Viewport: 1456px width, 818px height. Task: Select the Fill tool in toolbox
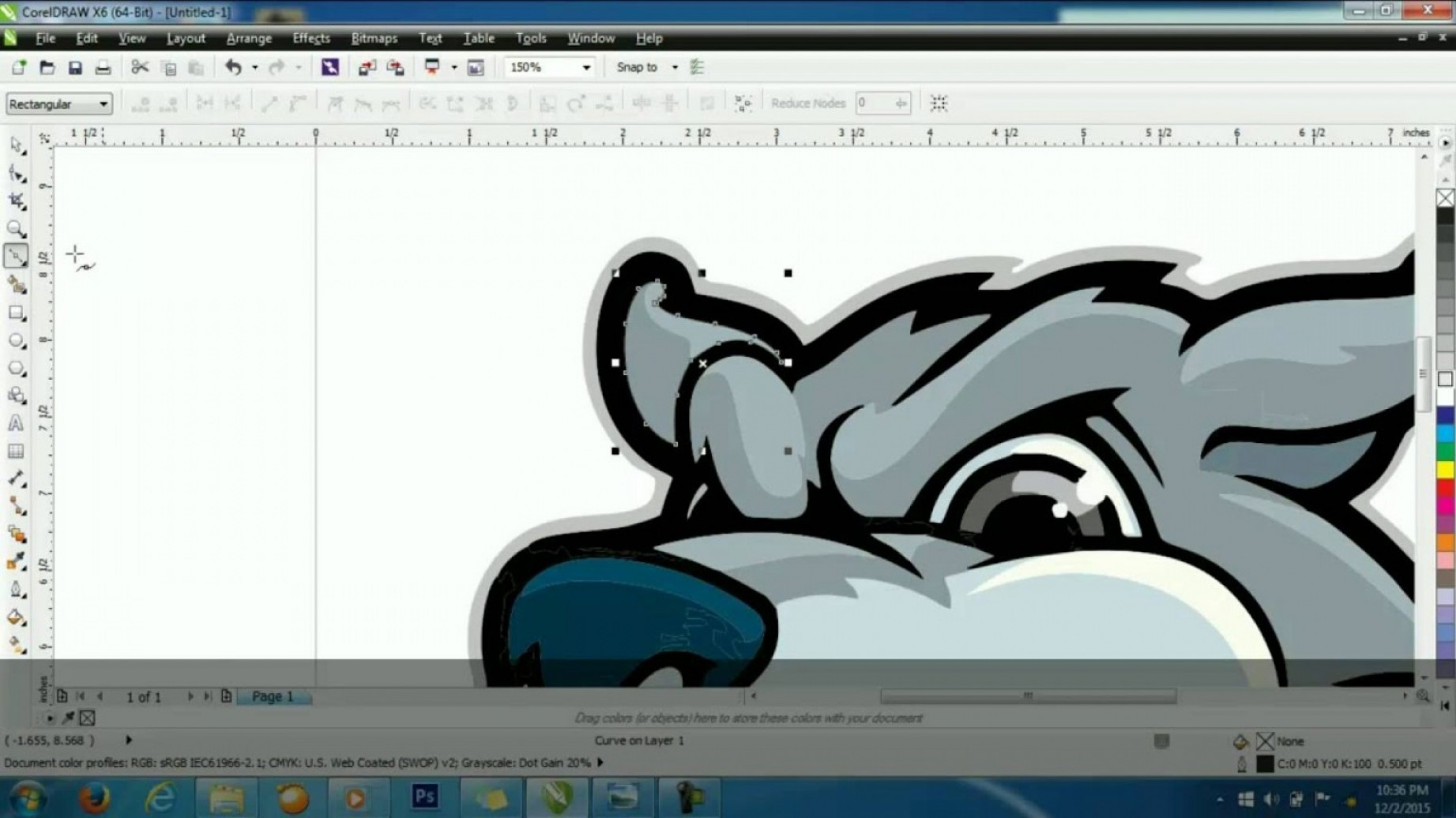tap(17, 617)
